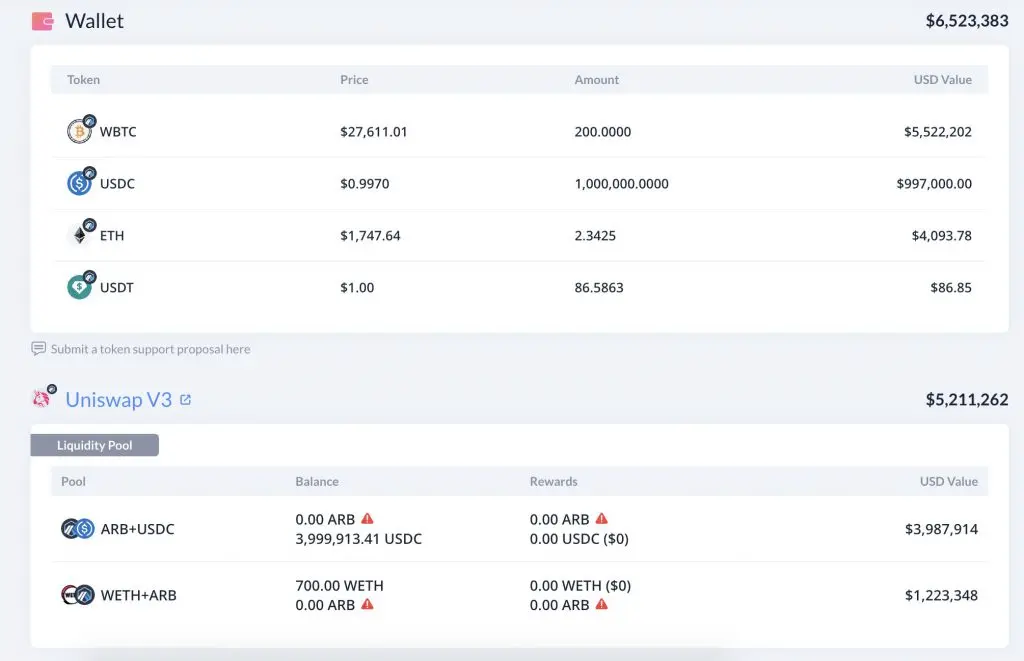This screenshot has width=1024, height=661.
Task: Click WBTC amount 200.0000
Action: pyautogui.click(x=603, y=131)
